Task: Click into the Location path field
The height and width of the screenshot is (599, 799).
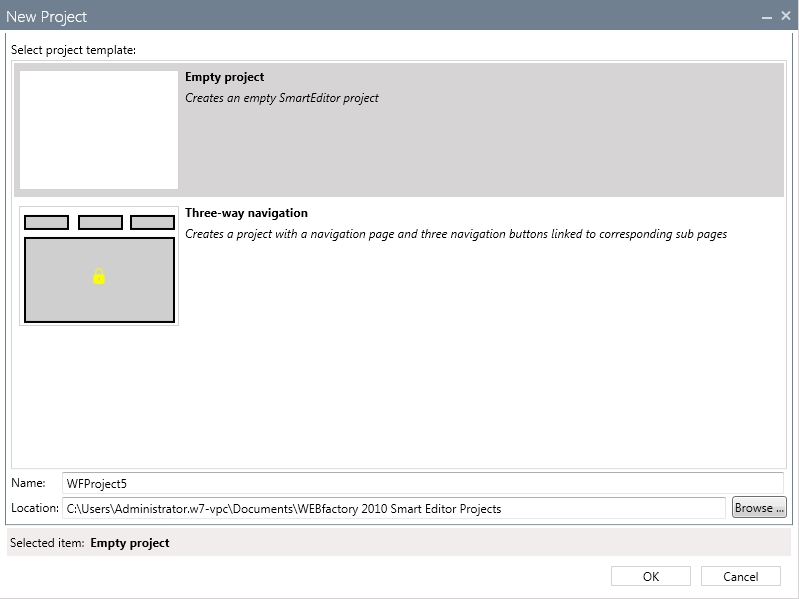Action: pos(394,508)
